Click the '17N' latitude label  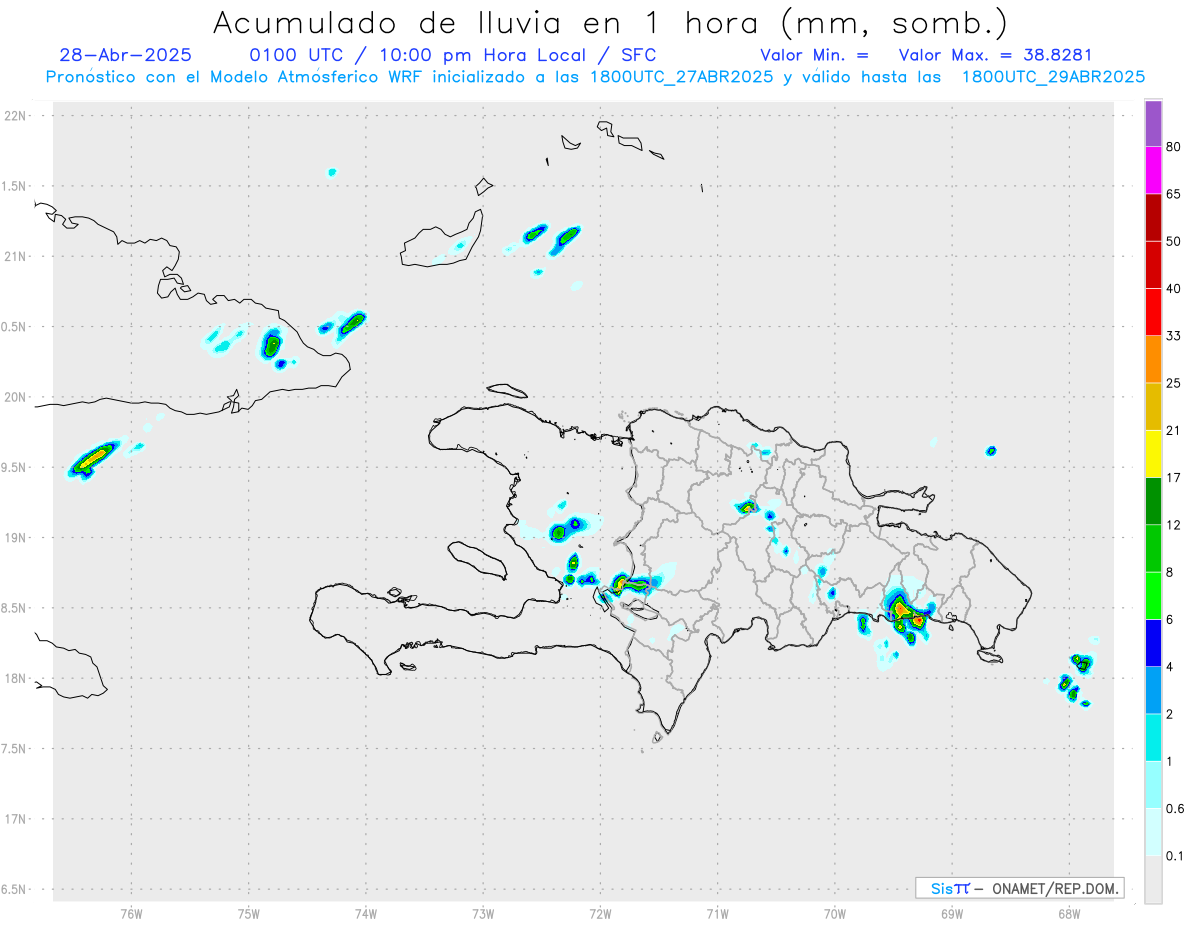click(x=17, y=819)
